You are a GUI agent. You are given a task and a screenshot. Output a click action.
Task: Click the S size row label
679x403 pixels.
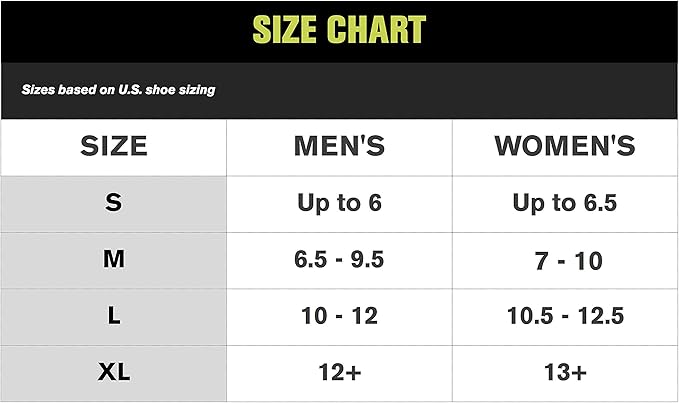(113, 203)
